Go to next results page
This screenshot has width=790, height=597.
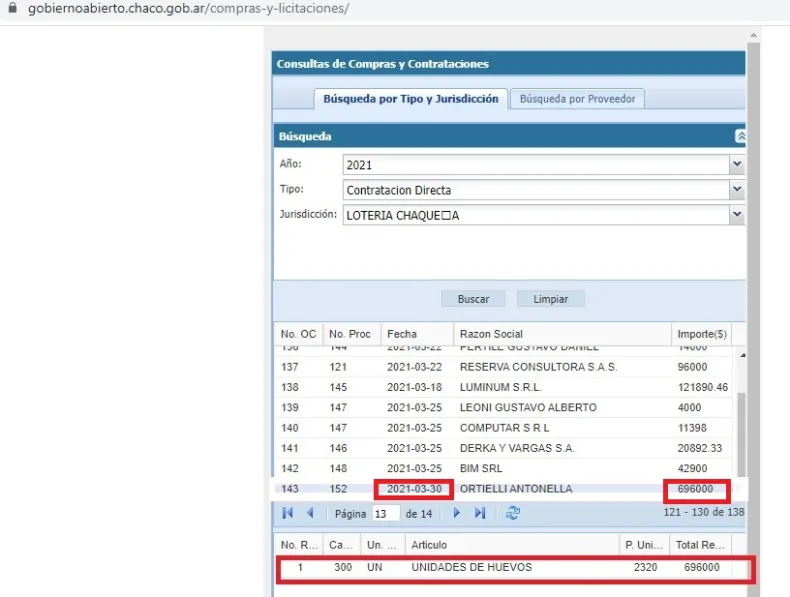coord(457,513)
